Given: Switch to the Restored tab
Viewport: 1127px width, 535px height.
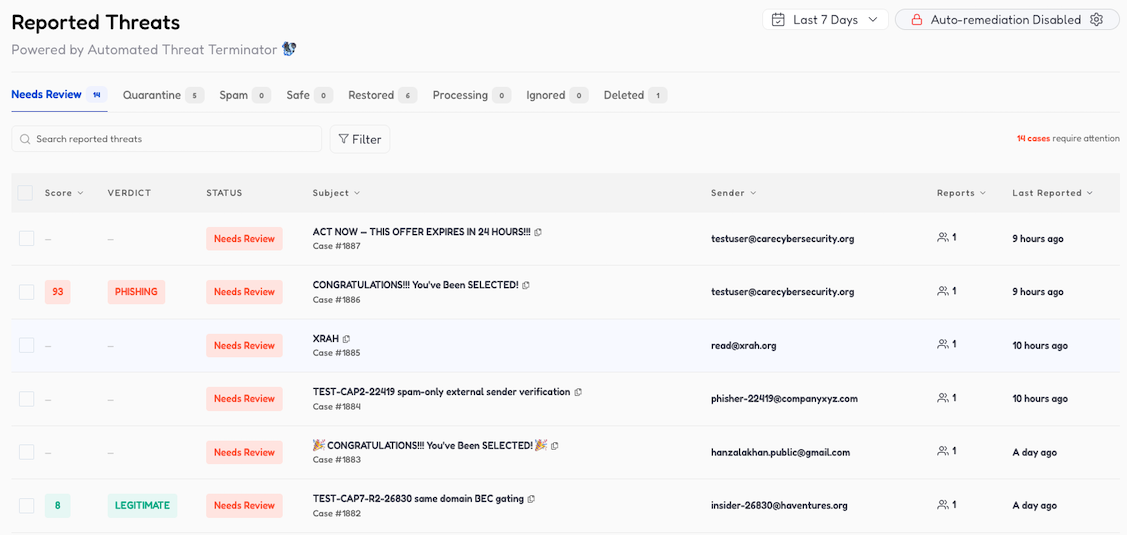Looking at the screenshot, I should point(382,95).
